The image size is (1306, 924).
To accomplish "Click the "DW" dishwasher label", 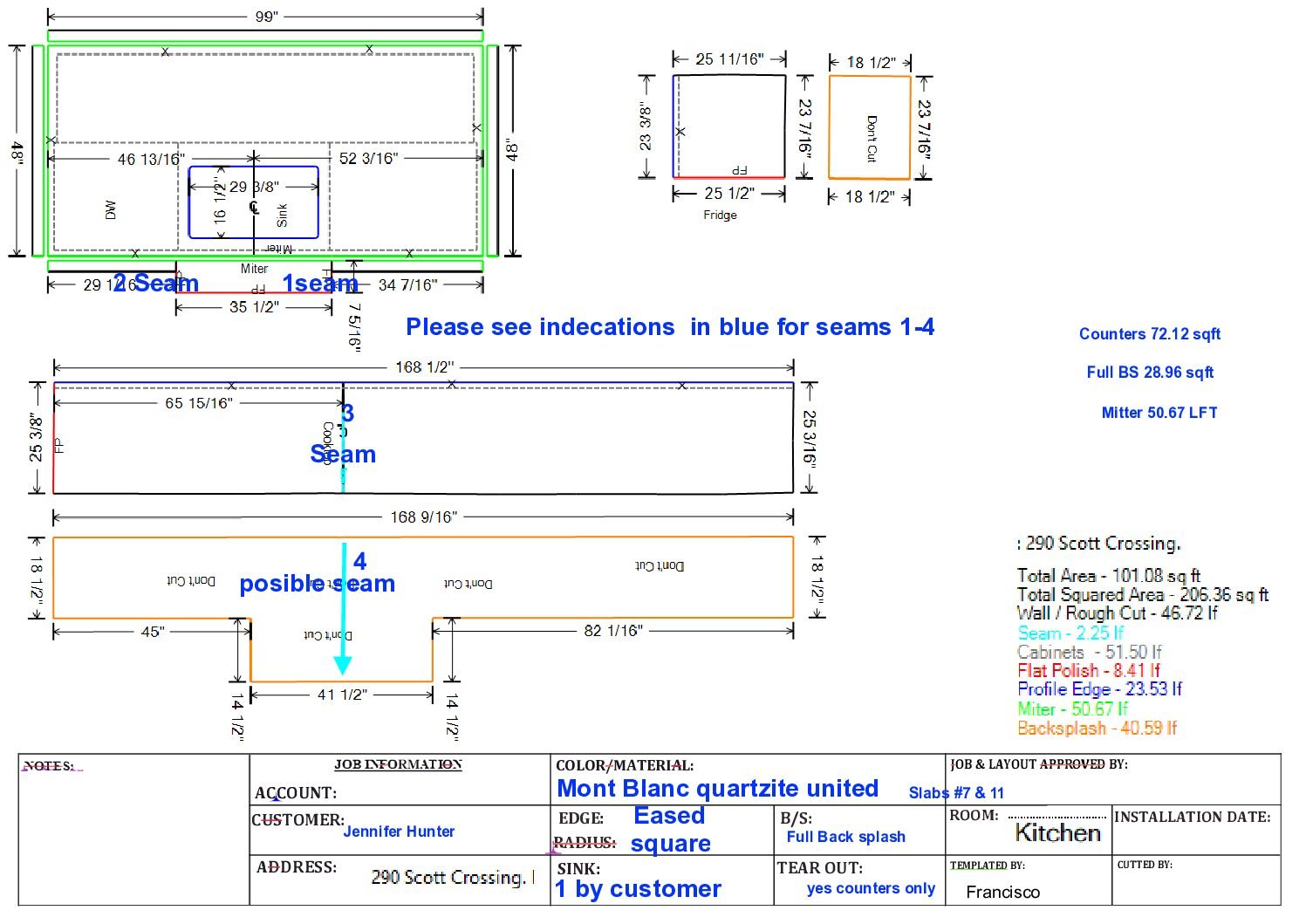I will (x=110, y=209).
